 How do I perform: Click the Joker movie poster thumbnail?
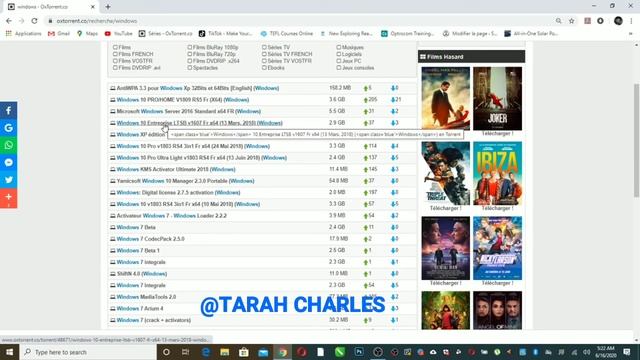pos(497,98)
